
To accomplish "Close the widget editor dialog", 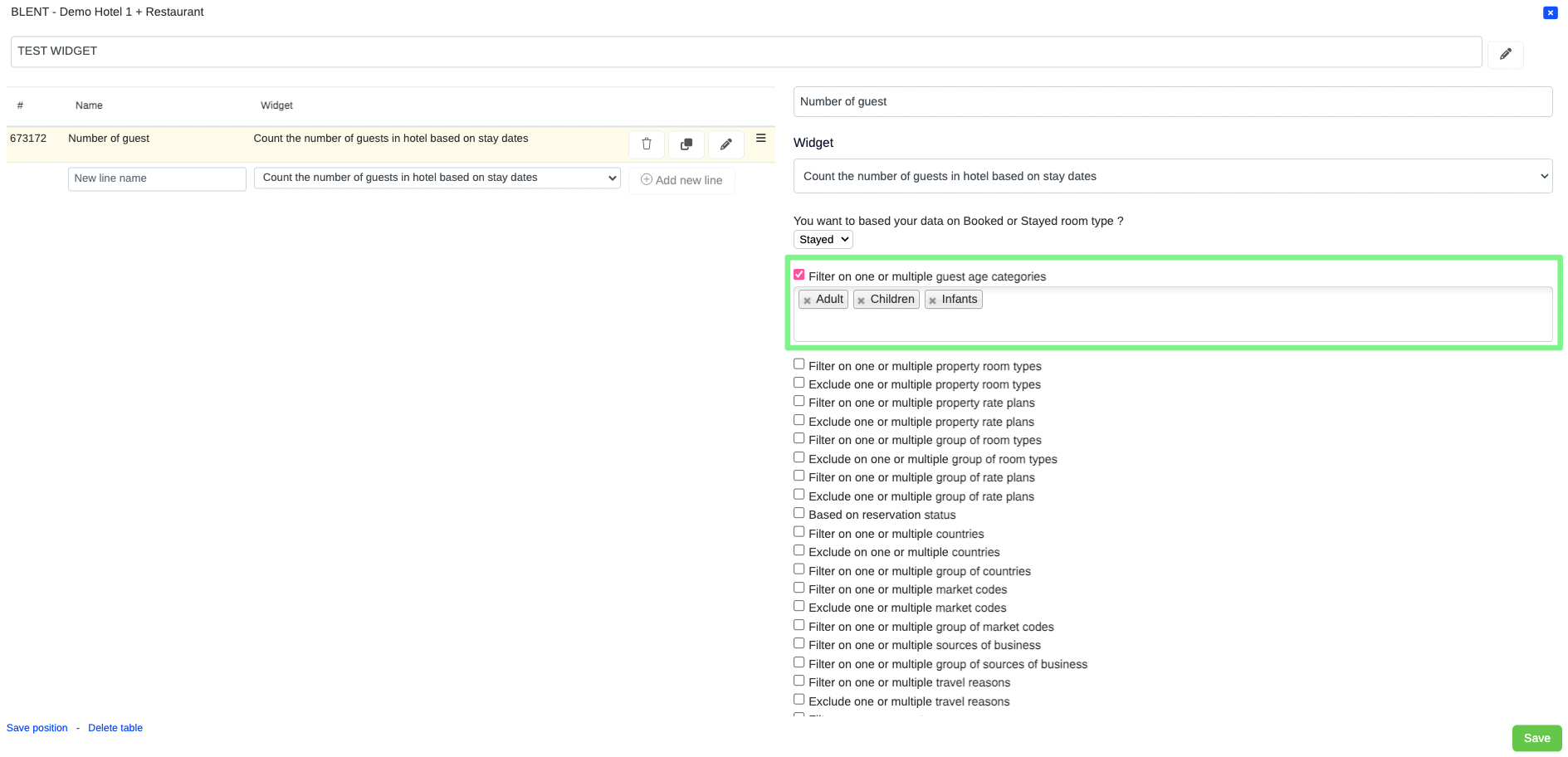I will tap(1550, 12).
